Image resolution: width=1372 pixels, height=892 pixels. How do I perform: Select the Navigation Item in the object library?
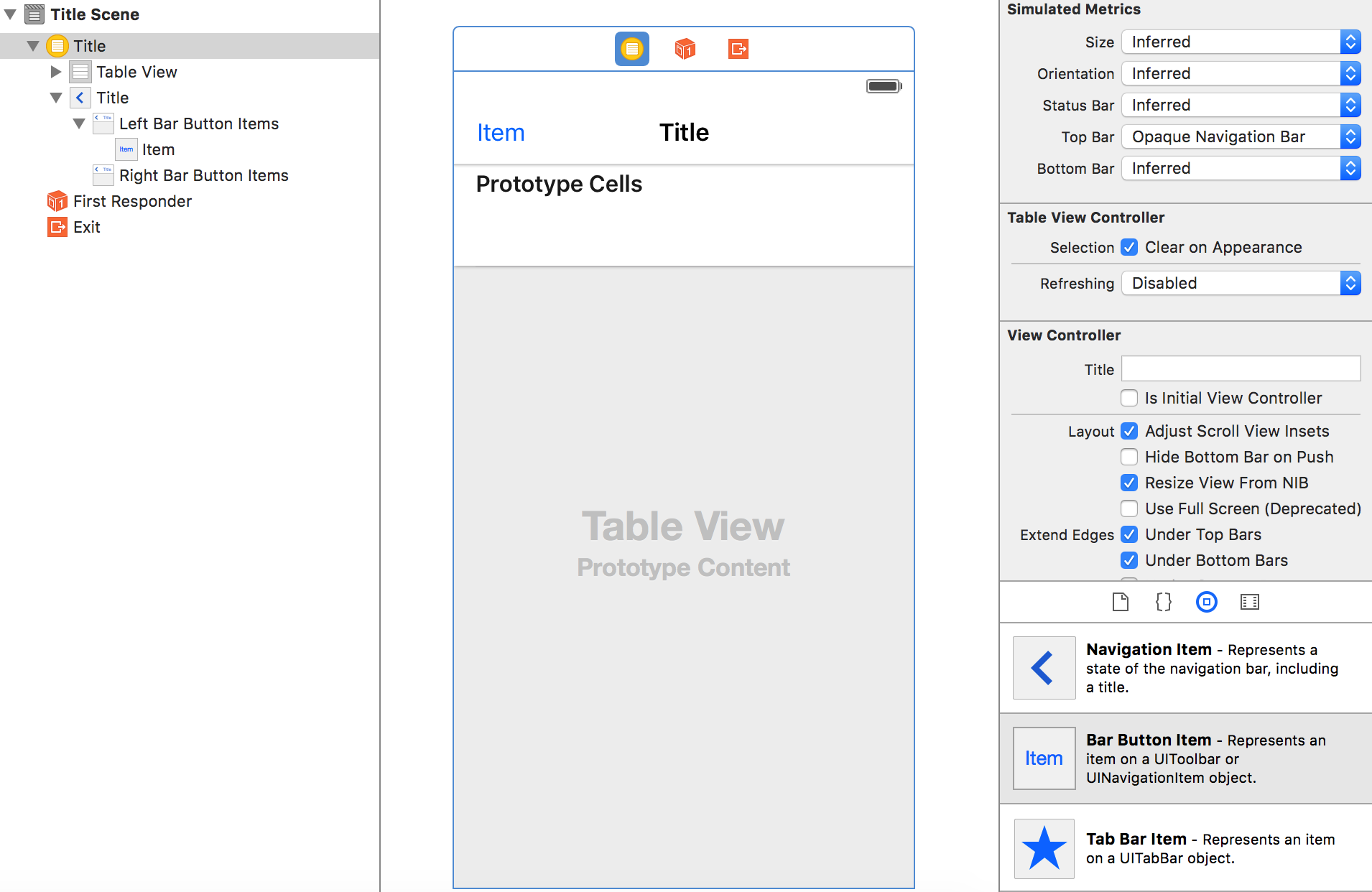[1043, 667]
